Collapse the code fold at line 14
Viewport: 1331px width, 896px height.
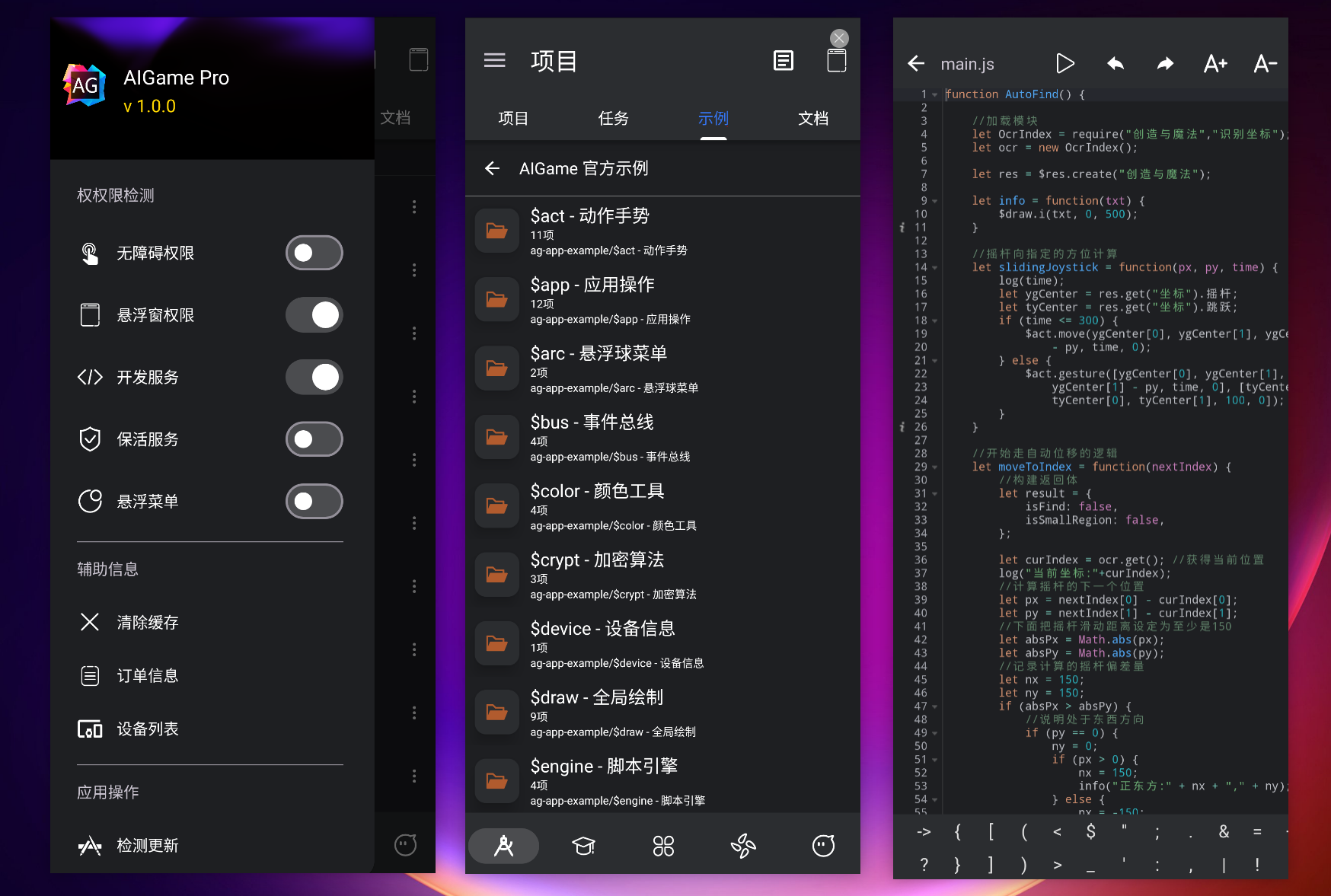(x=935, y=268)
